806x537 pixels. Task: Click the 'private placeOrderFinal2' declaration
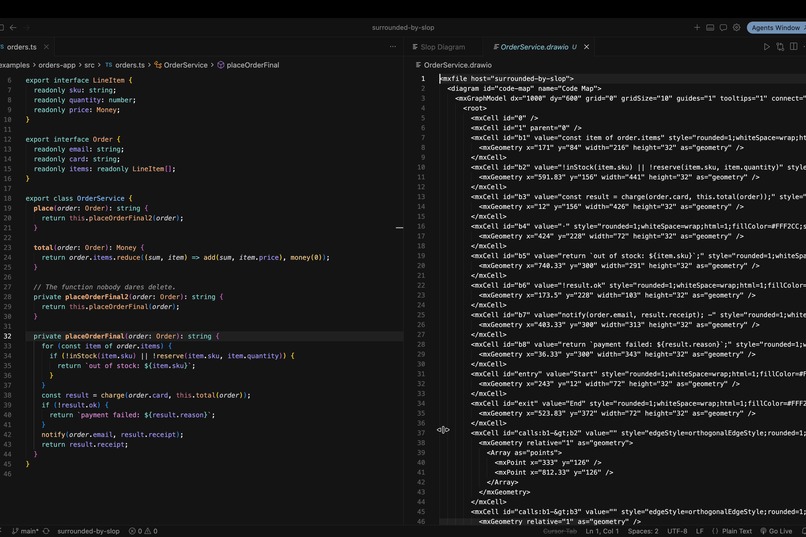128,297
